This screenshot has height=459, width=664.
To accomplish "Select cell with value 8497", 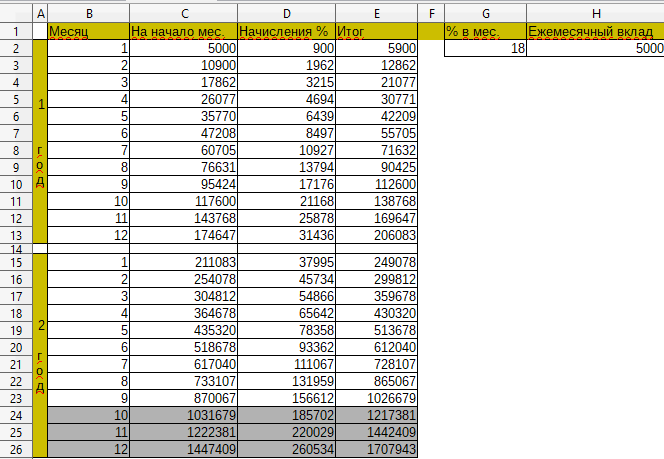I will (287, 133).
